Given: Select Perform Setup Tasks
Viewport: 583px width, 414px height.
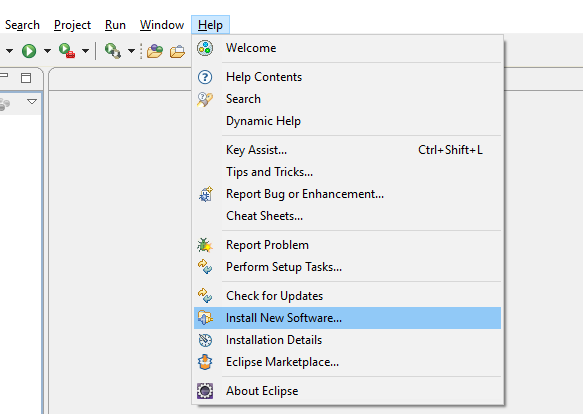Looking at the screenshot, I should pyautogui.click(x=347, y=267).
